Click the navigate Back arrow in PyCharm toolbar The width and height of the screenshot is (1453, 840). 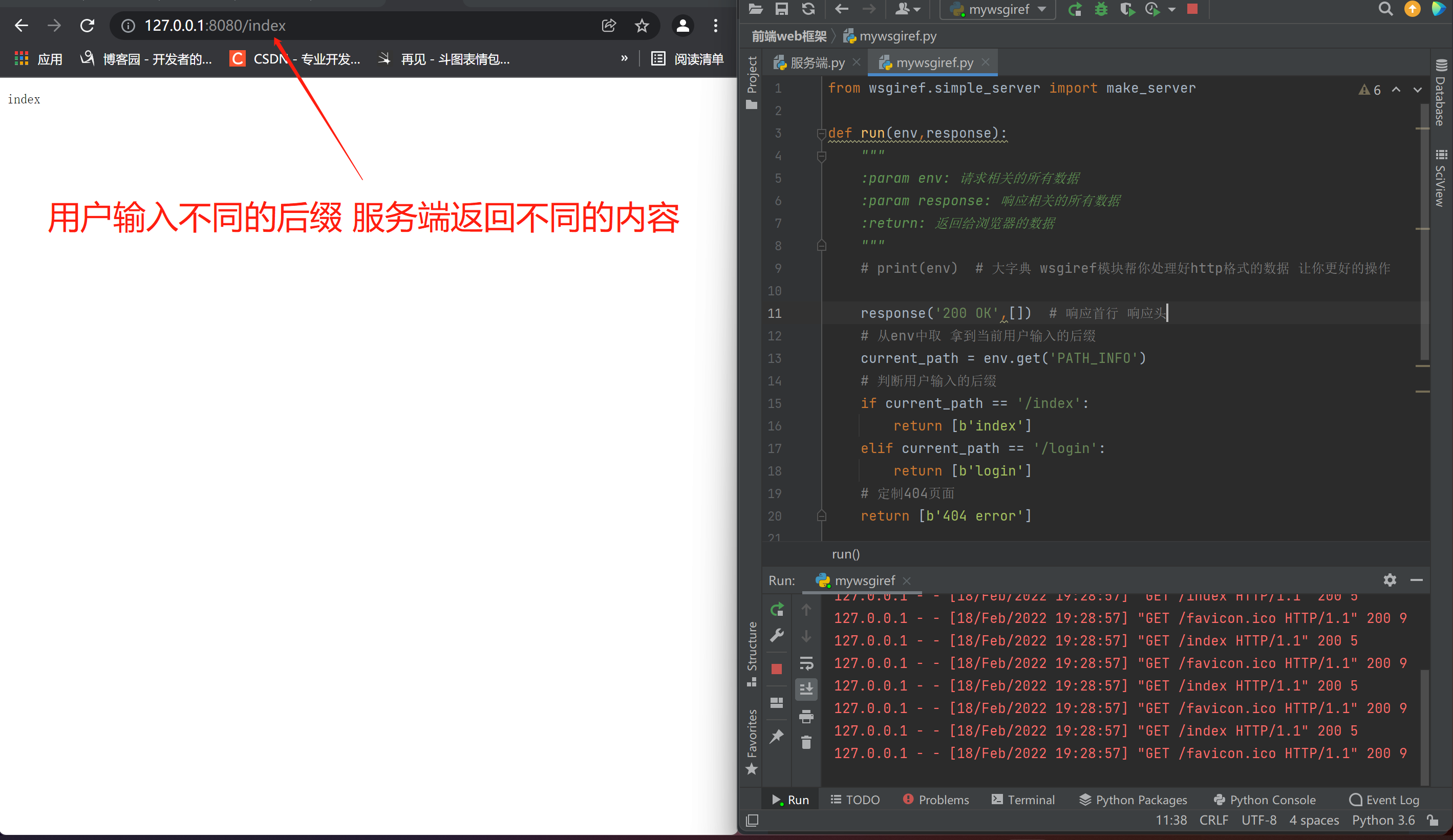click(x=842, y=9)
